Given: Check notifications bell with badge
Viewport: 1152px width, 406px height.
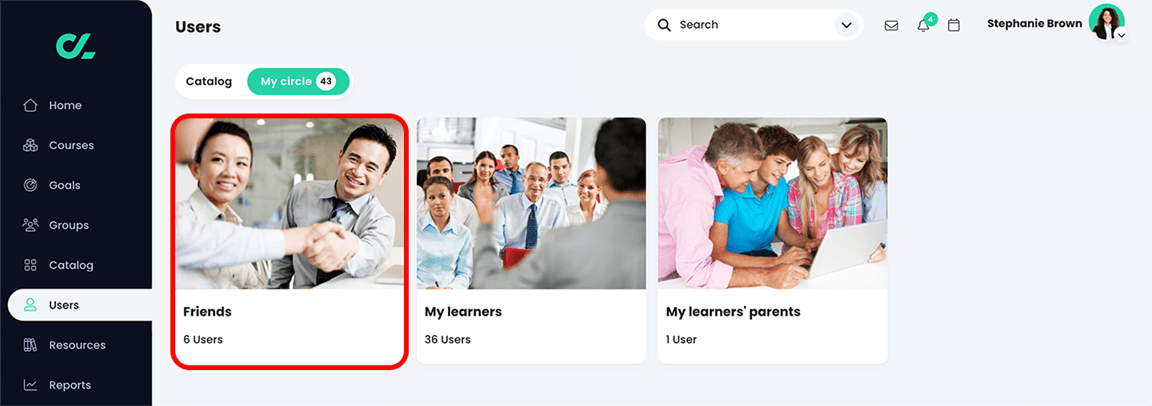Looking at the screenshot, I should pyautogui.click(x=926, y=23).
